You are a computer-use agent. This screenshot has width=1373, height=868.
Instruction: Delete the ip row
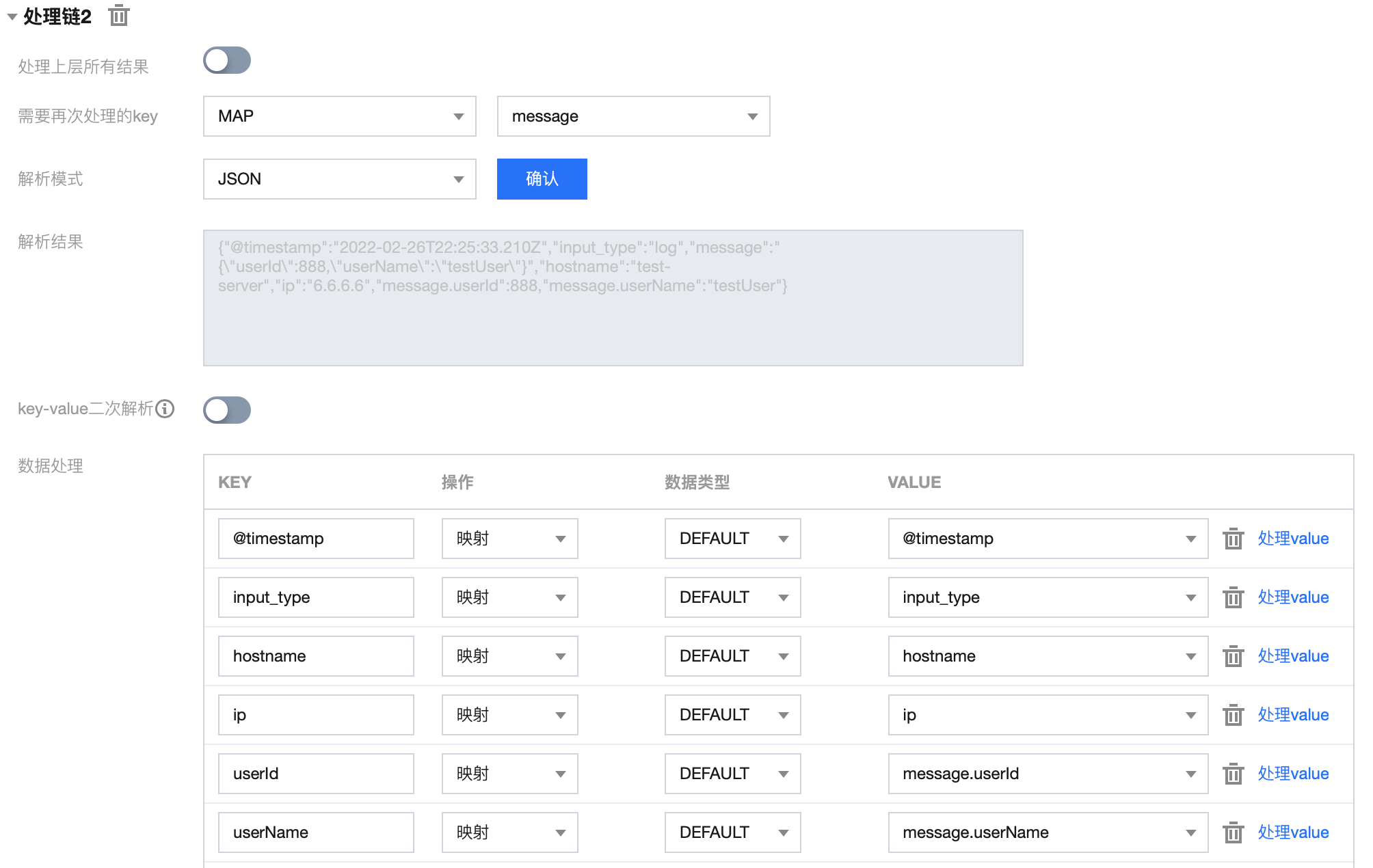point(1233,715)
